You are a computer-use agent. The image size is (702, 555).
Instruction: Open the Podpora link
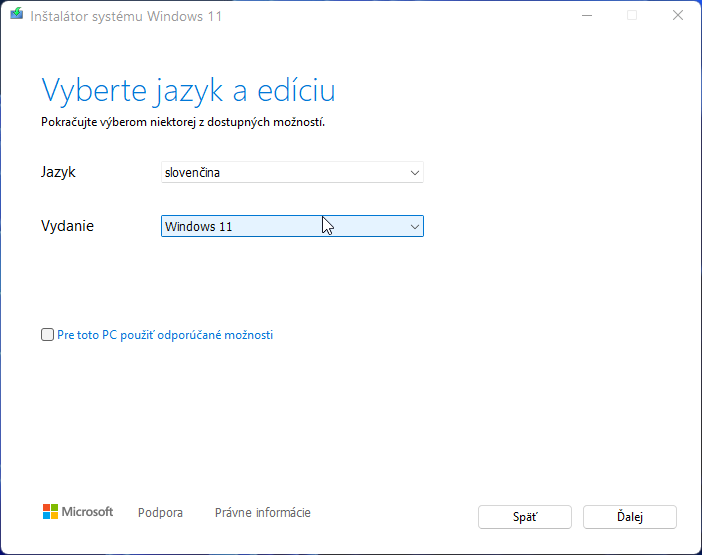160,512
